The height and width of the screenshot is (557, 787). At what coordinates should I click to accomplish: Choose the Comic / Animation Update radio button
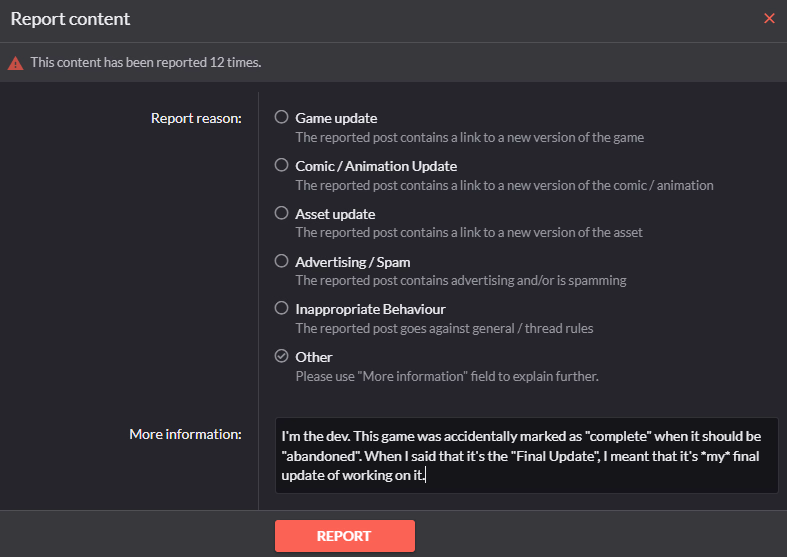282,165
